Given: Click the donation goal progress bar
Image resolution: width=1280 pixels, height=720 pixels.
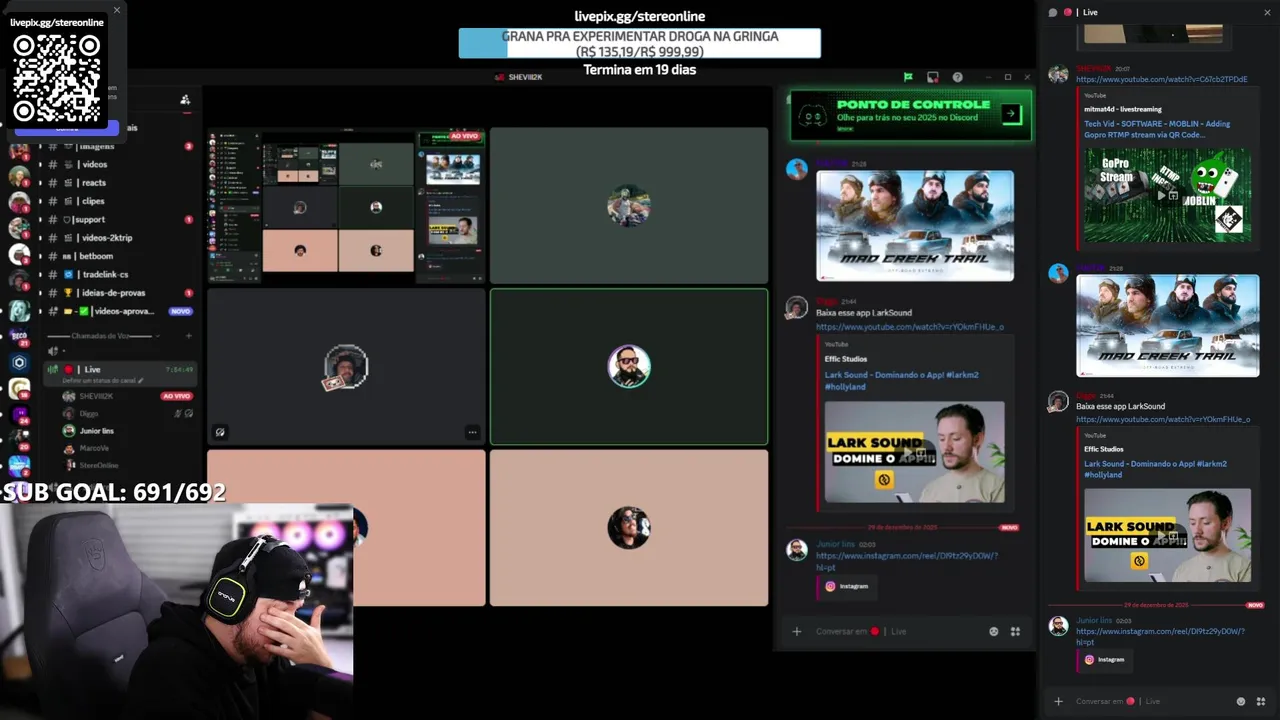Looking at the screenshot, I should (x=640, y=43).
